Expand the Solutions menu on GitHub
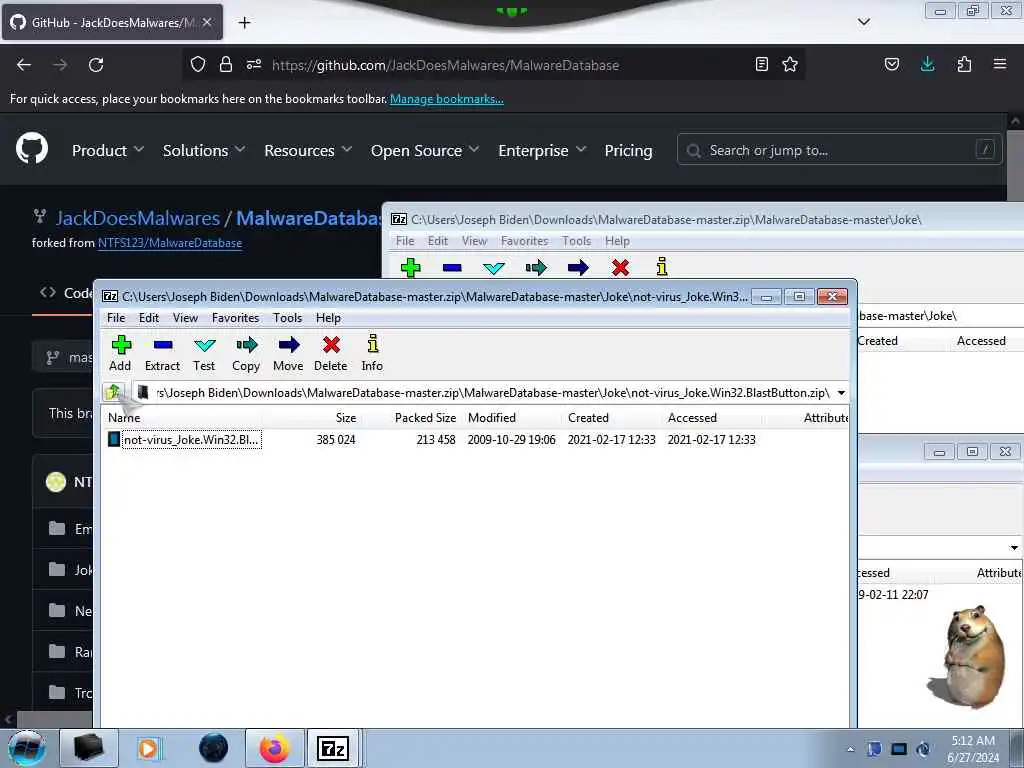 (204, 150)
